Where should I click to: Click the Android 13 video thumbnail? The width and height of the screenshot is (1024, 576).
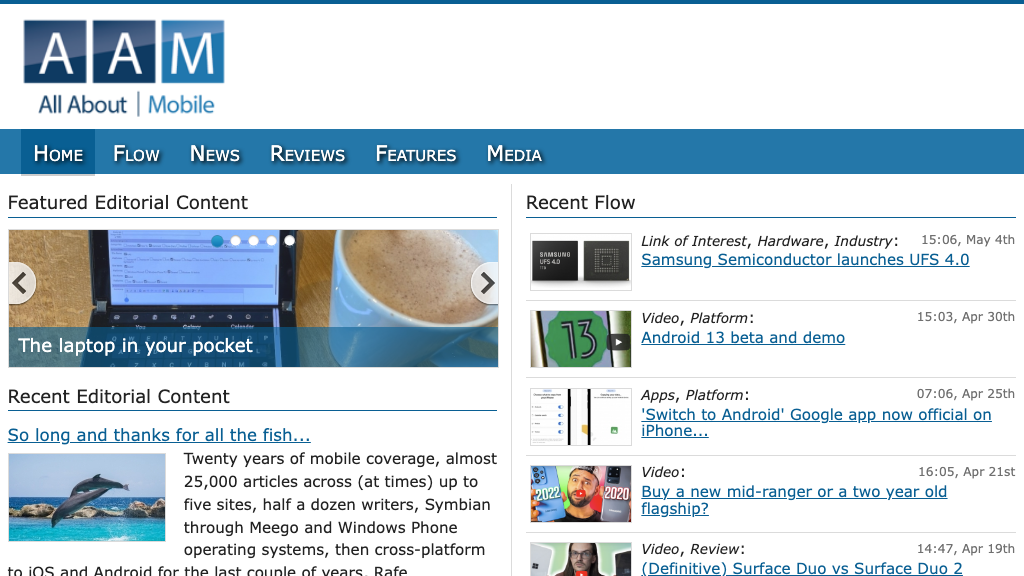click(x=581, y=339)
